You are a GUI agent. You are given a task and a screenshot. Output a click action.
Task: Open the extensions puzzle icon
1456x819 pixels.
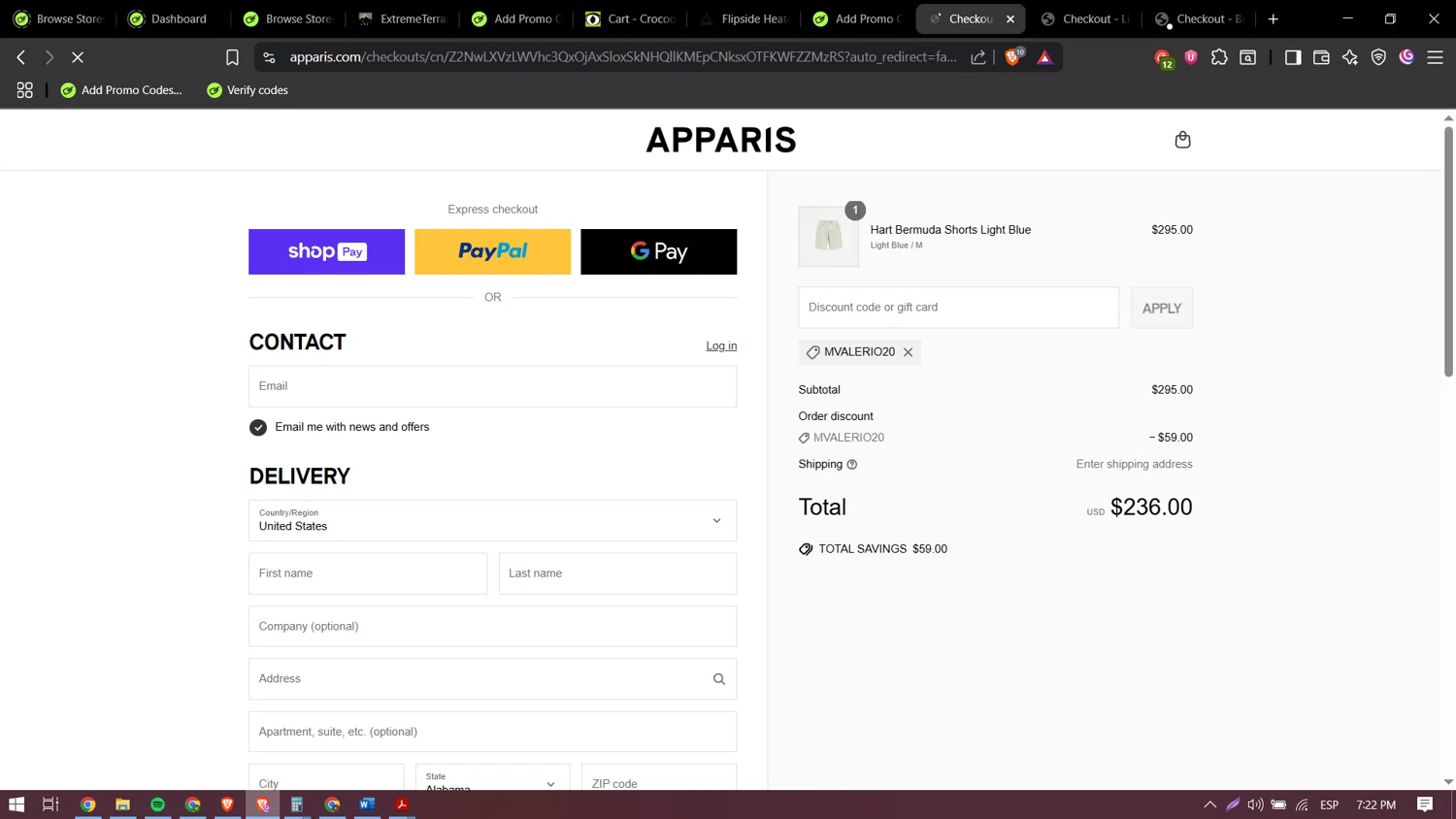click(1219, 57)
